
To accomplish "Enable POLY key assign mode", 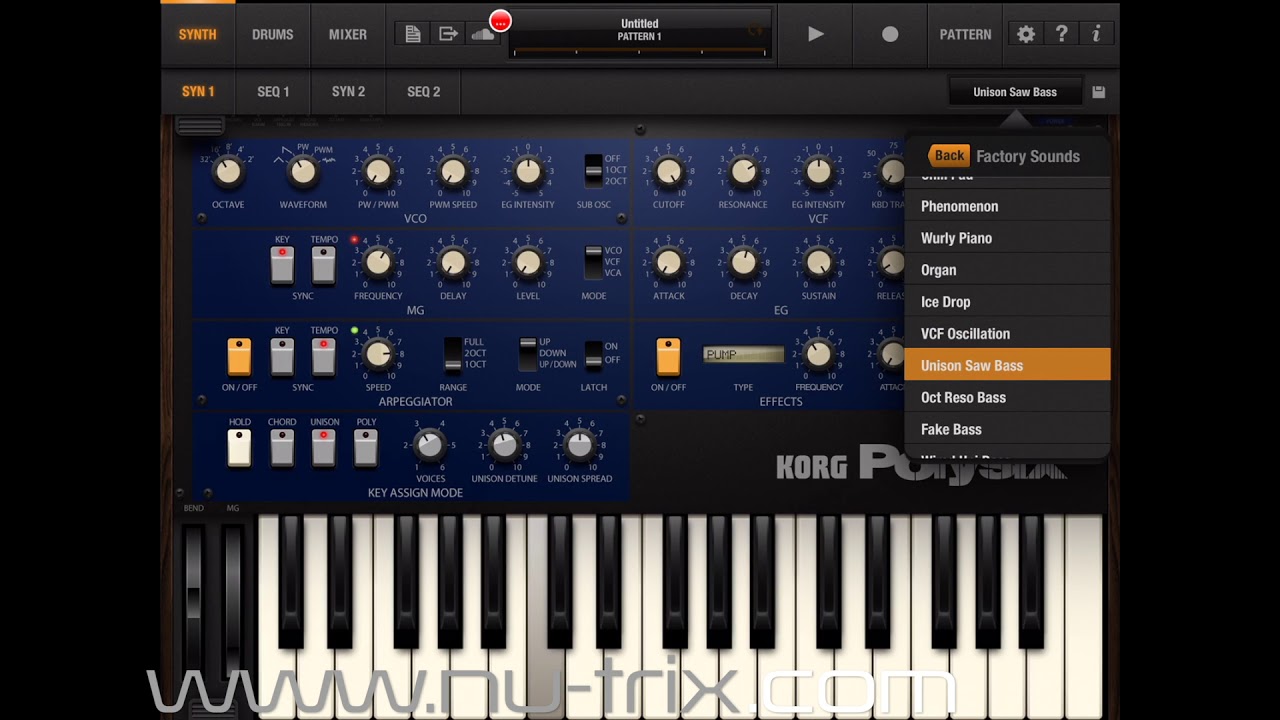I will point(366,447).
